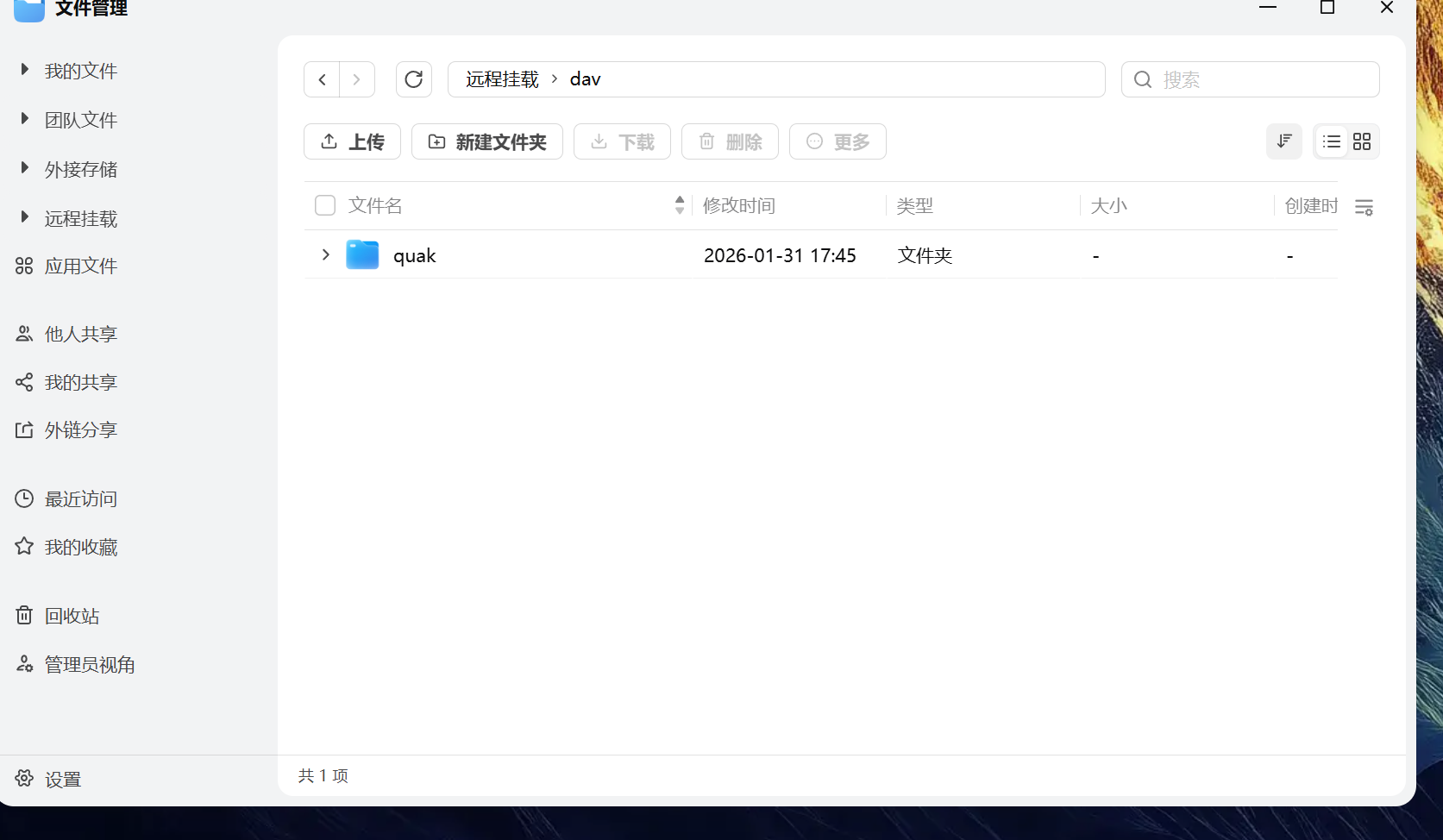The image size is (1443, 840).
Task: Open the 回收站 (Recycle Bin) section
Action: coord(71,615)
